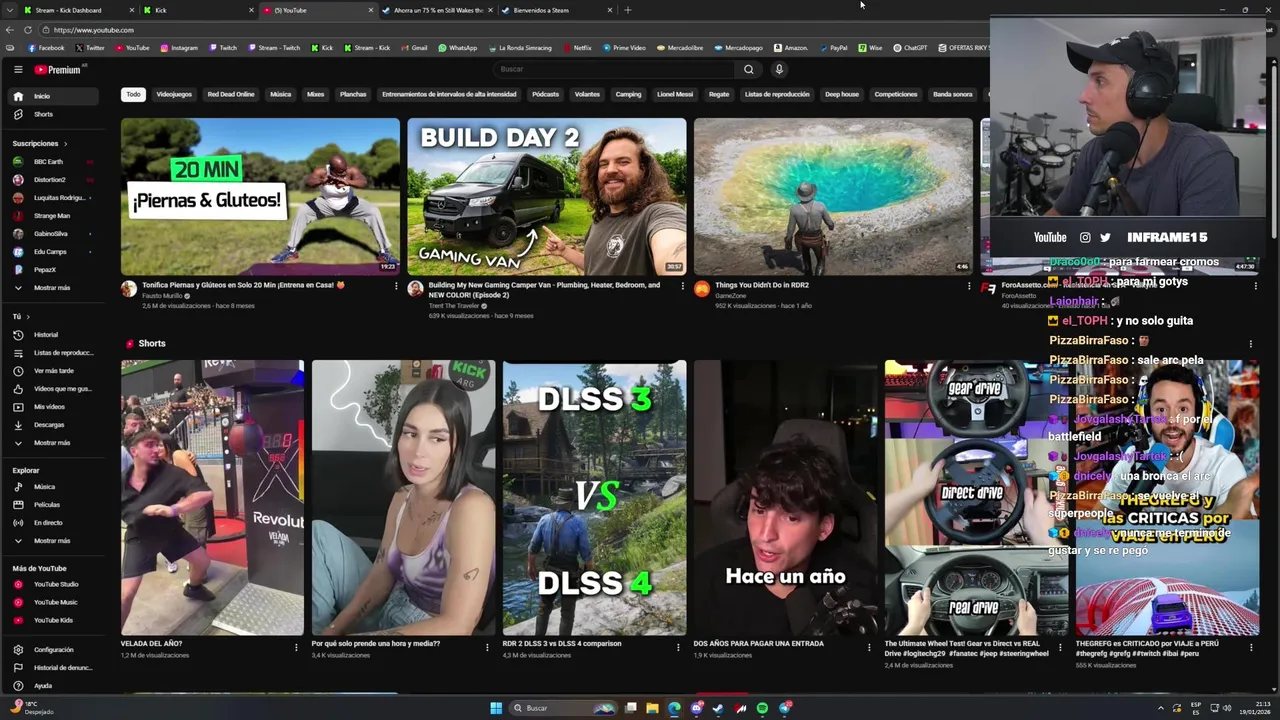
Task: Open the Hace un año short thumbnail
Action: (785, 498)
